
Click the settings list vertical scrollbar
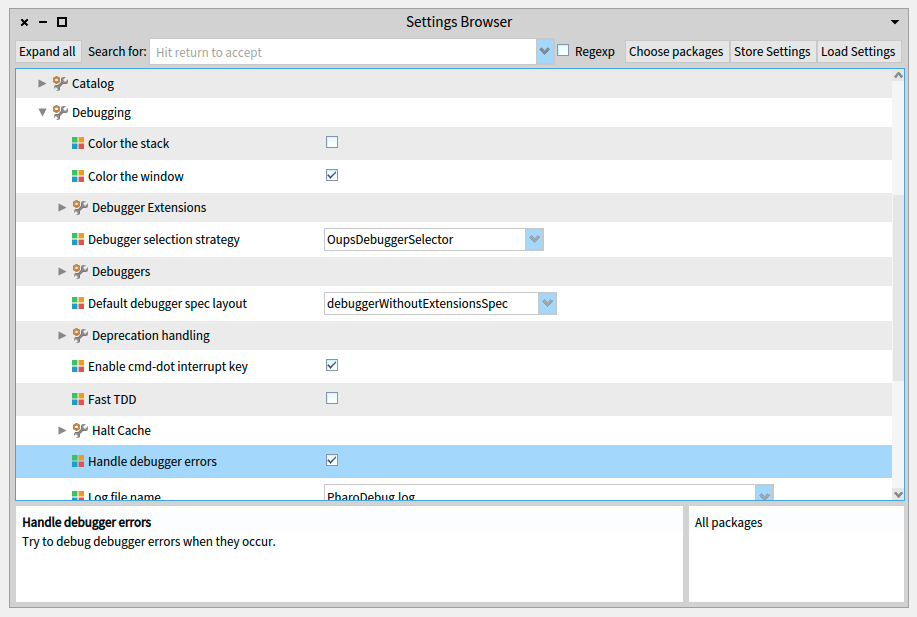click(898, 230)
